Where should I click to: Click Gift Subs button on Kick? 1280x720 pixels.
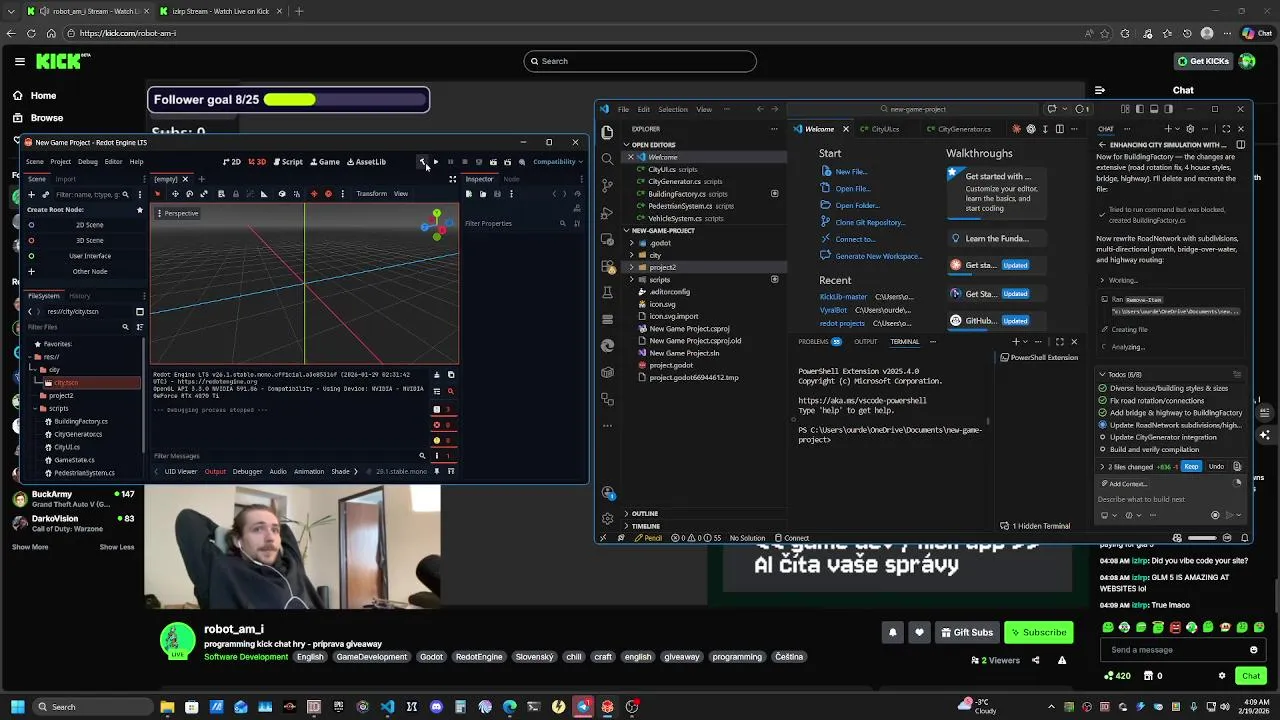click(966, 632)
